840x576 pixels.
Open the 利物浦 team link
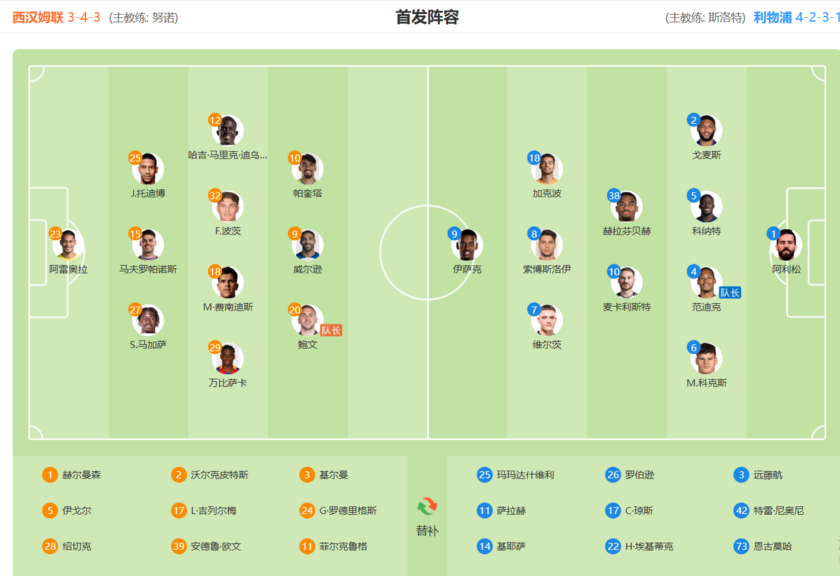pyautogui.click(x=772, y=17)
